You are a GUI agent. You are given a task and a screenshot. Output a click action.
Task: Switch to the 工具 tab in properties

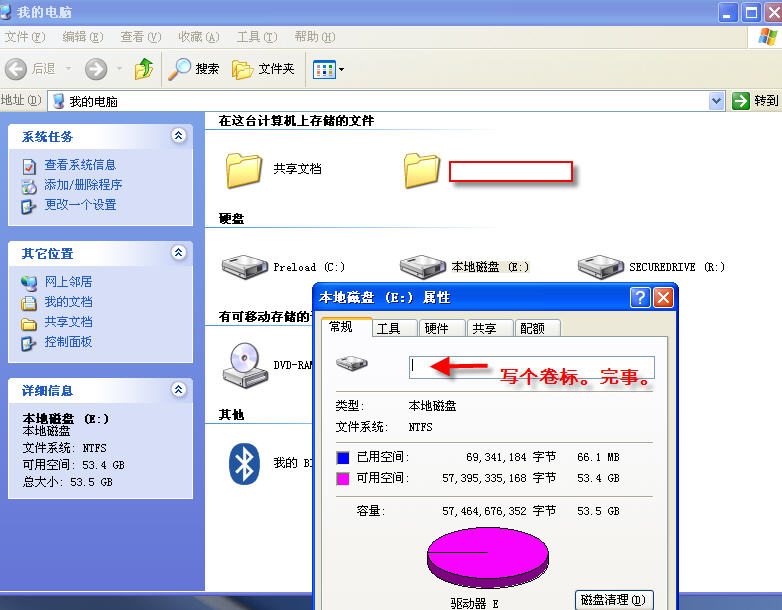[394, 328]
